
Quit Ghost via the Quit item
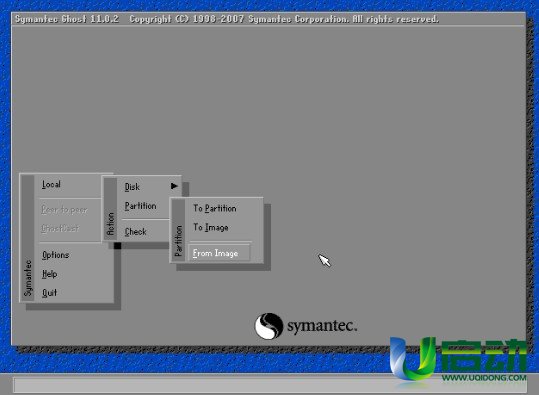point(50,293)
